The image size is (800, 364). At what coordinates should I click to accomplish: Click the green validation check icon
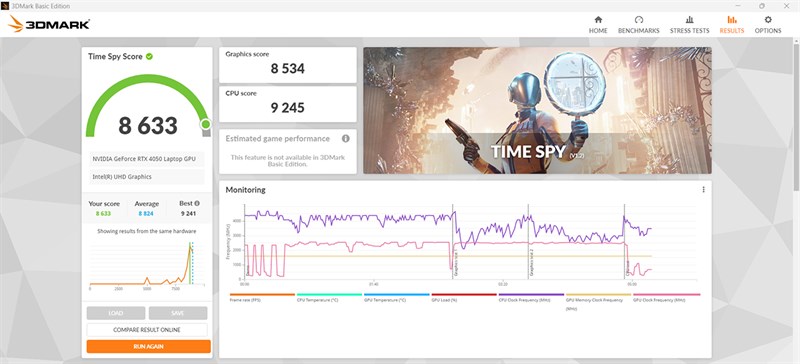click(x=149, y=56)
